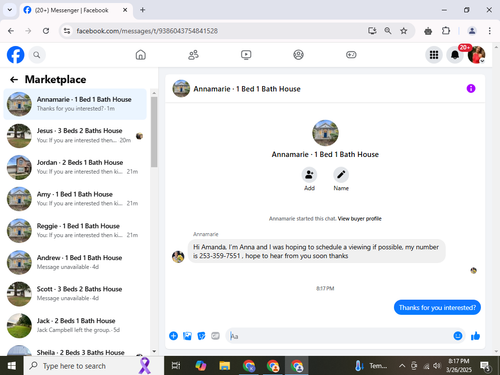500x375 pixels.
Task: Open more actions plus icon in composer
Action: coord(173,336)
